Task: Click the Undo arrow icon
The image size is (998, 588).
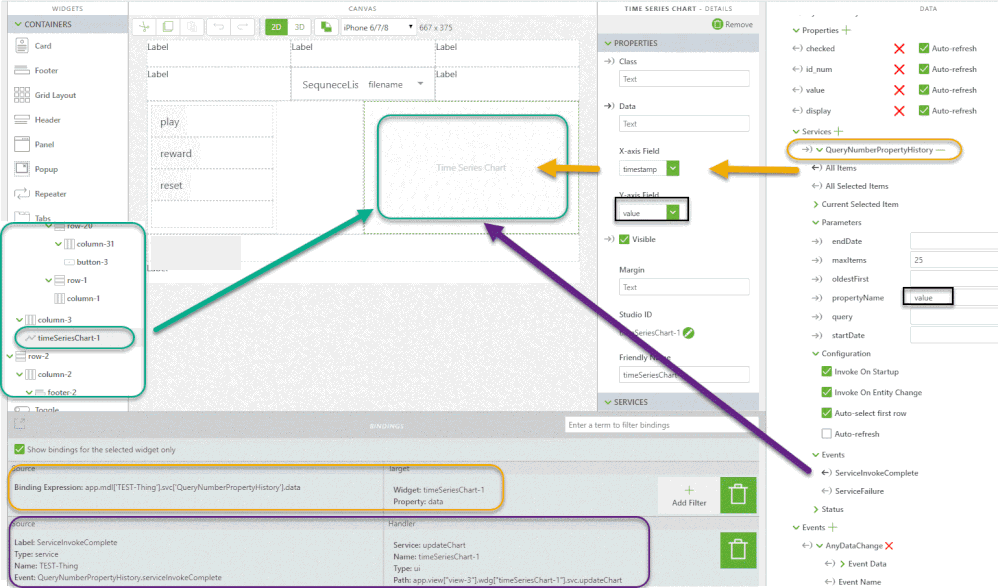Action: (x=218, y=27)
